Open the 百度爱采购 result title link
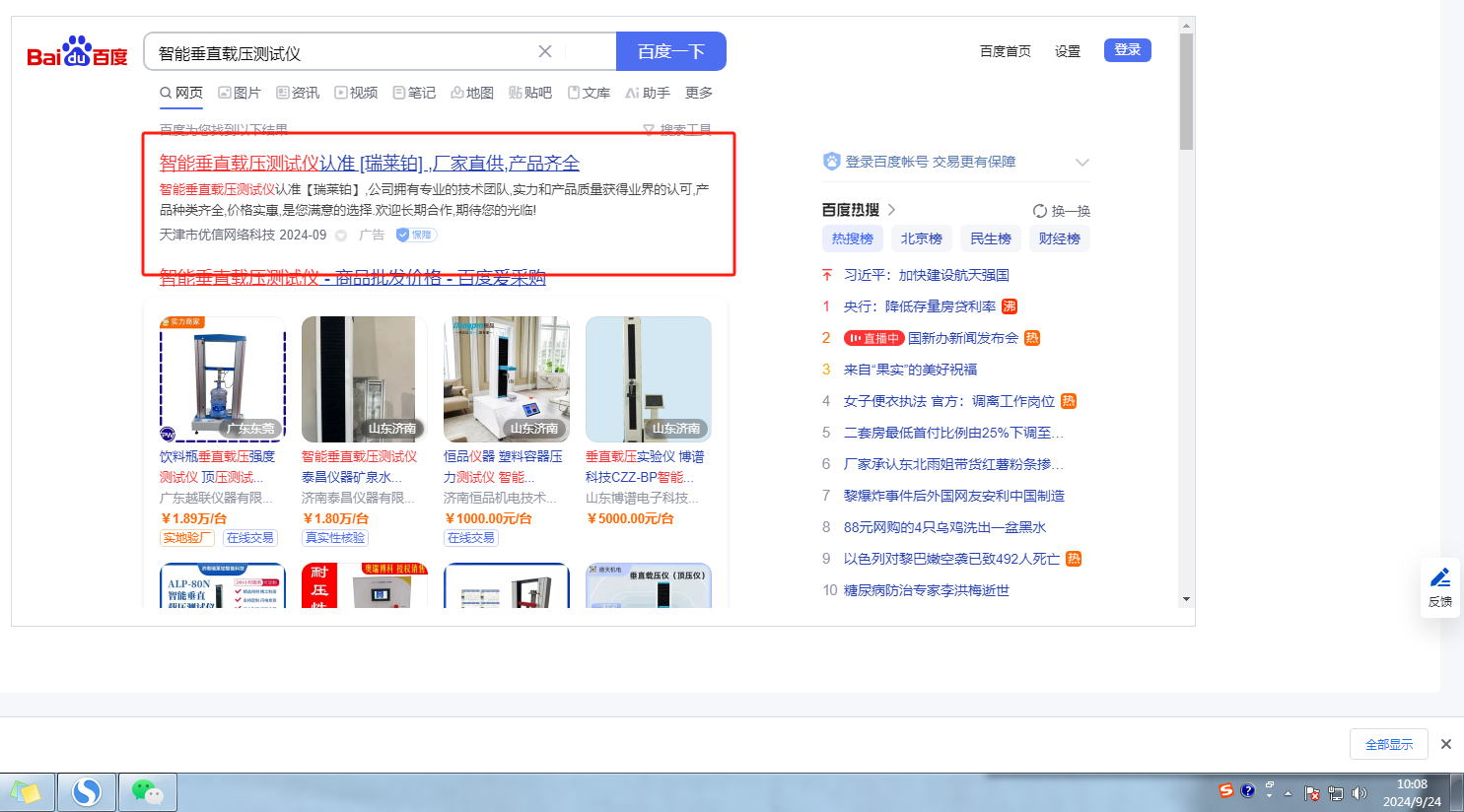 coord(353,277)
